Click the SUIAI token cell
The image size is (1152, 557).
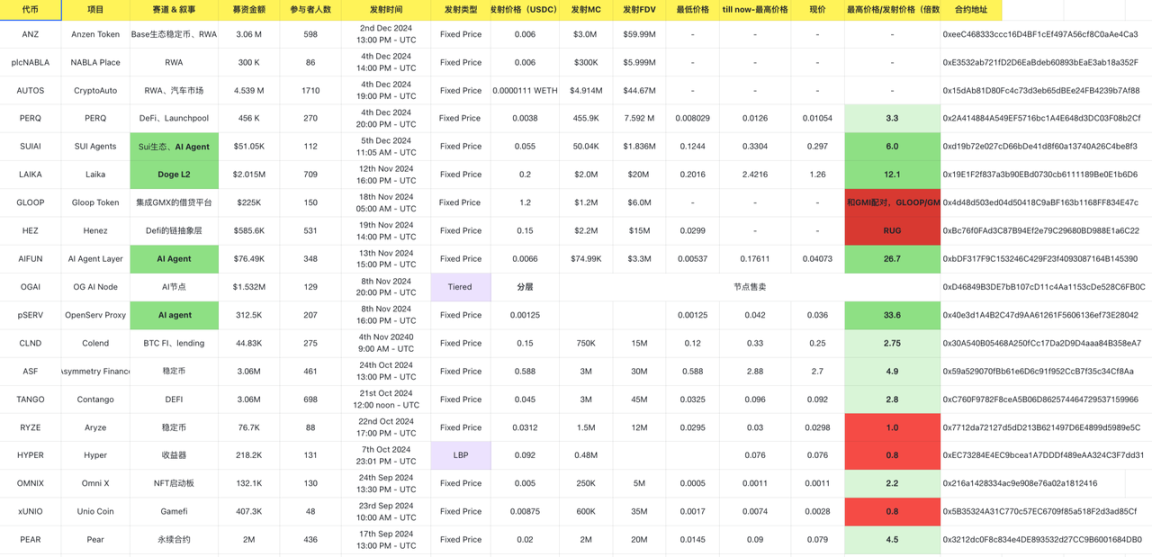click(x=30, y=147)
